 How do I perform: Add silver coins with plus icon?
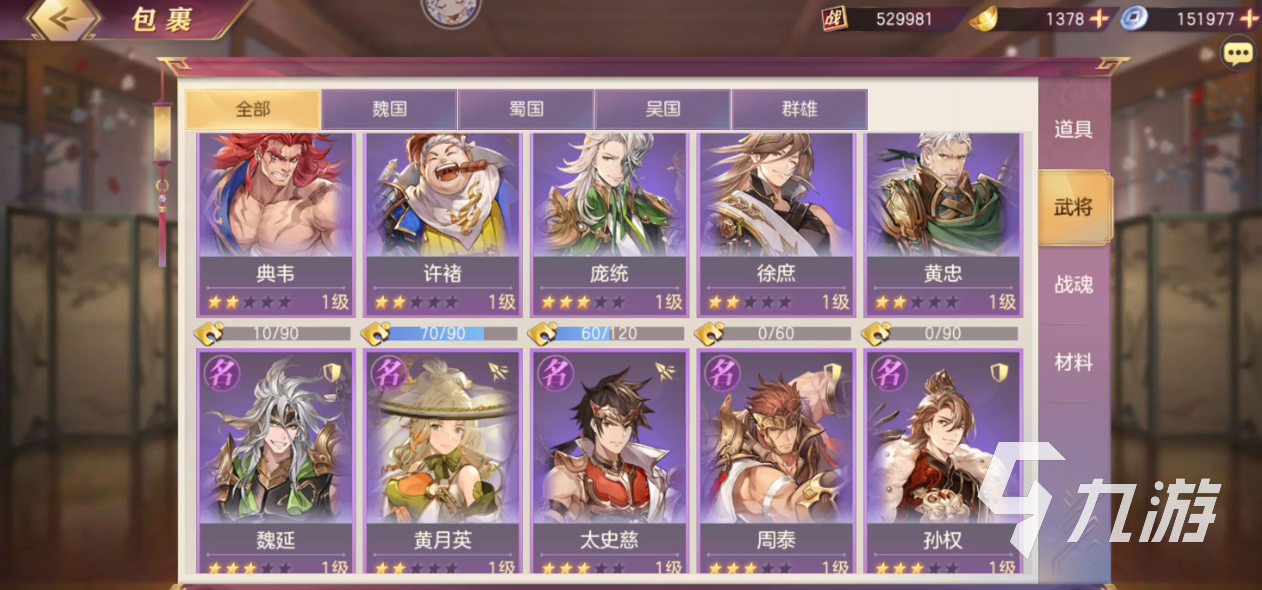click(x=1248, y=19)
